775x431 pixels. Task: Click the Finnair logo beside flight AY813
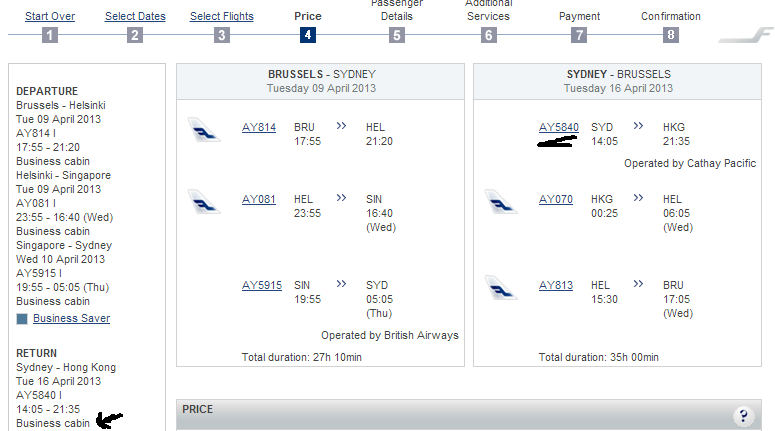pos(501,287)
